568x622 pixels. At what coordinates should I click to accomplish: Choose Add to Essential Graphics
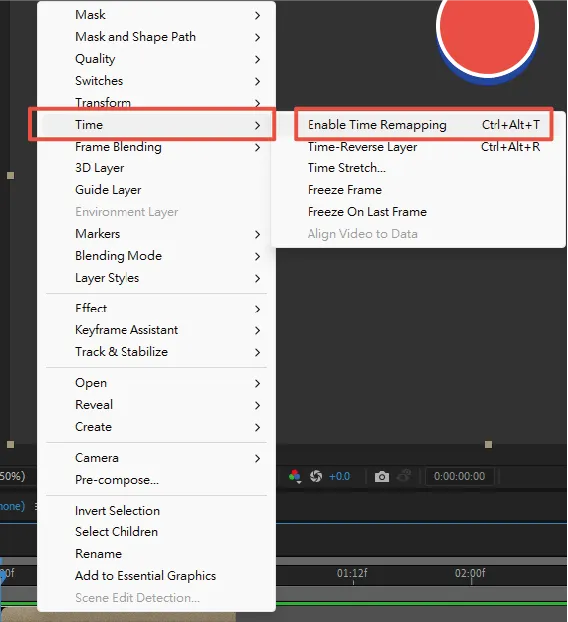156,576
